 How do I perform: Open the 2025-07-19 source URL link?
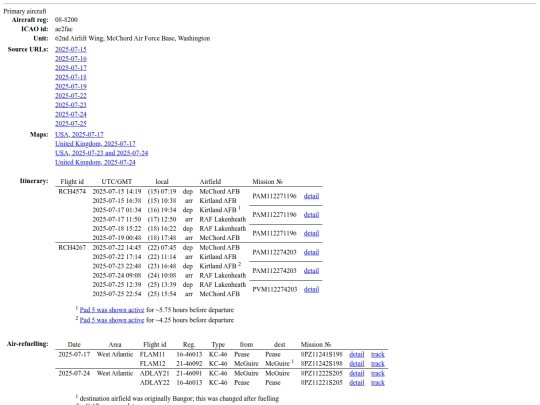point(71,86)
